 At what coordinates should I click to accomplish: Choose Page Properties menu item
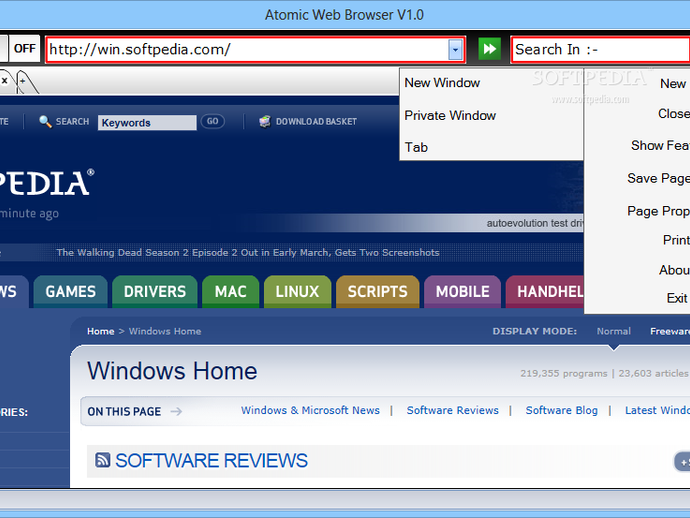tap(658, 211)
